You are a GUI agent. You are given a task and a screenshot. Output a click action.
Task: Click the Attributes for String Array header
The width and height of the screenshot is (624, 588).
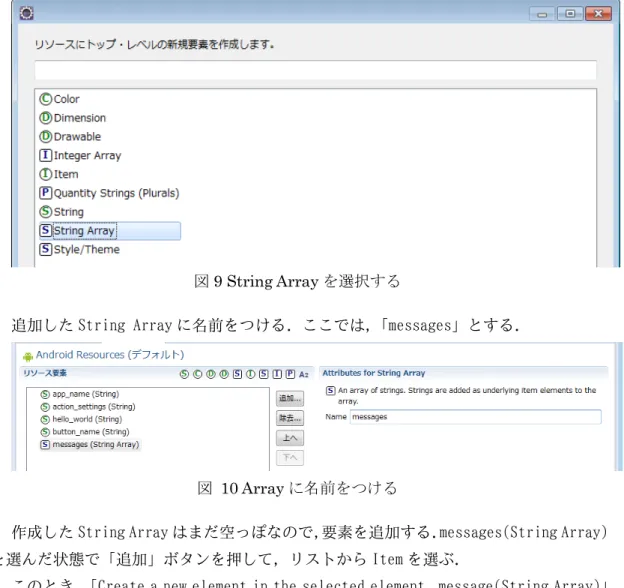(x=374, y=373)
